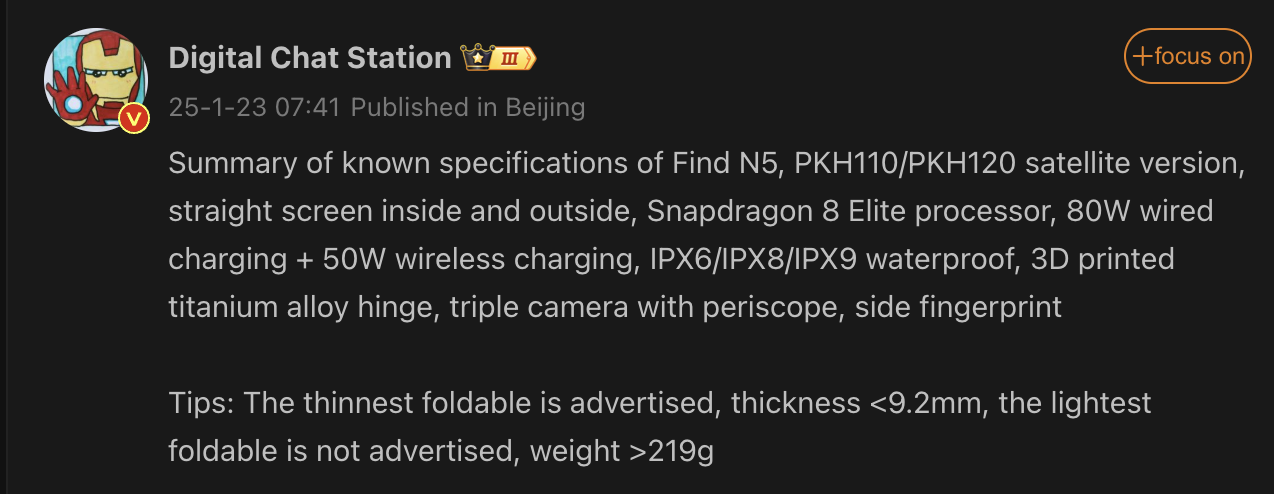Click the 25-1-23 07:41 post timestamp
This screenshot has width=1274, height=494.
point(255,107)
